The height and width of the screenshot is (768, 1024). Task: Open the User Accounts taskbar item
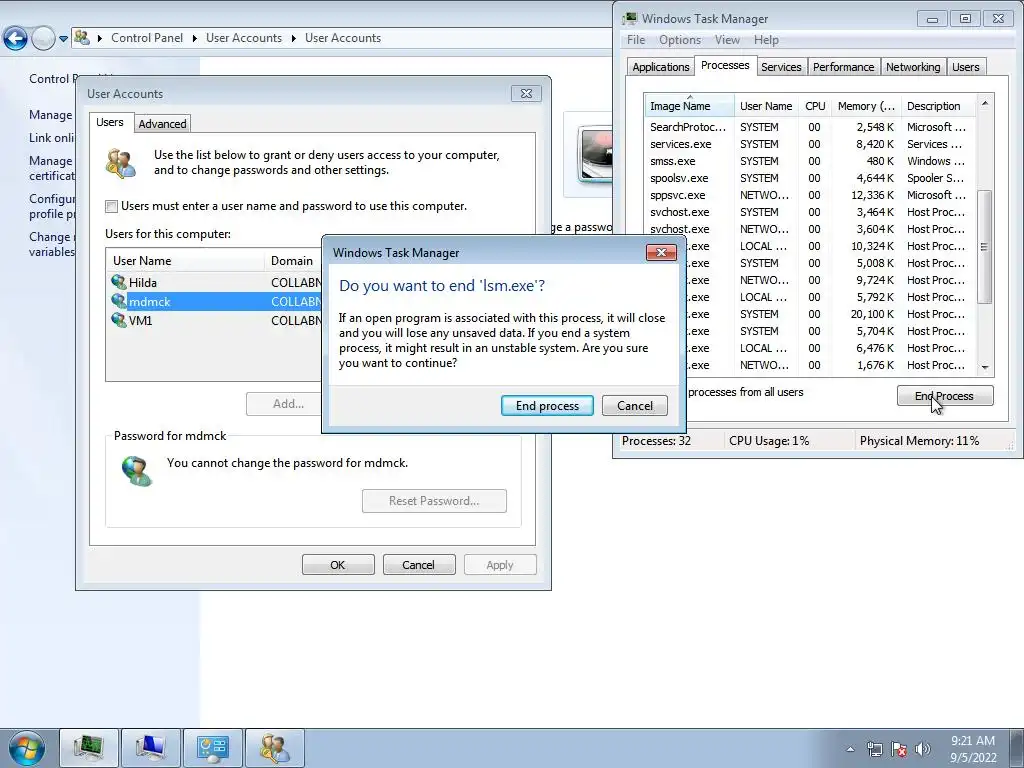point(275,748)
